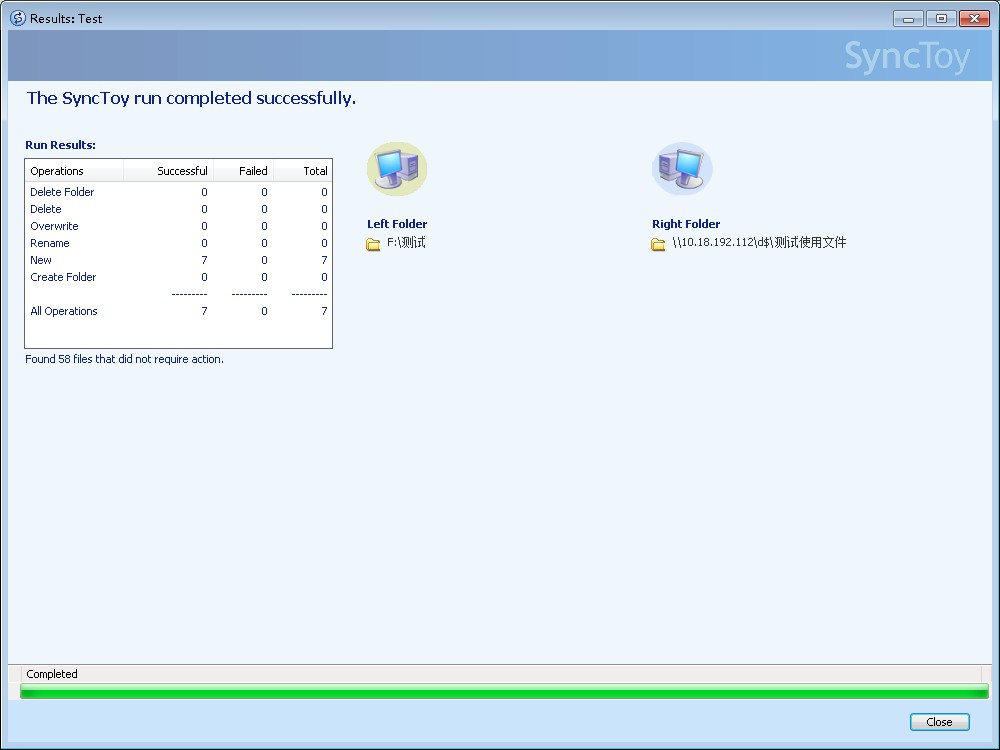Click the 'Found 58 files' message
This screenshot has width=1000, height=750.
click(x=124, y=359)
